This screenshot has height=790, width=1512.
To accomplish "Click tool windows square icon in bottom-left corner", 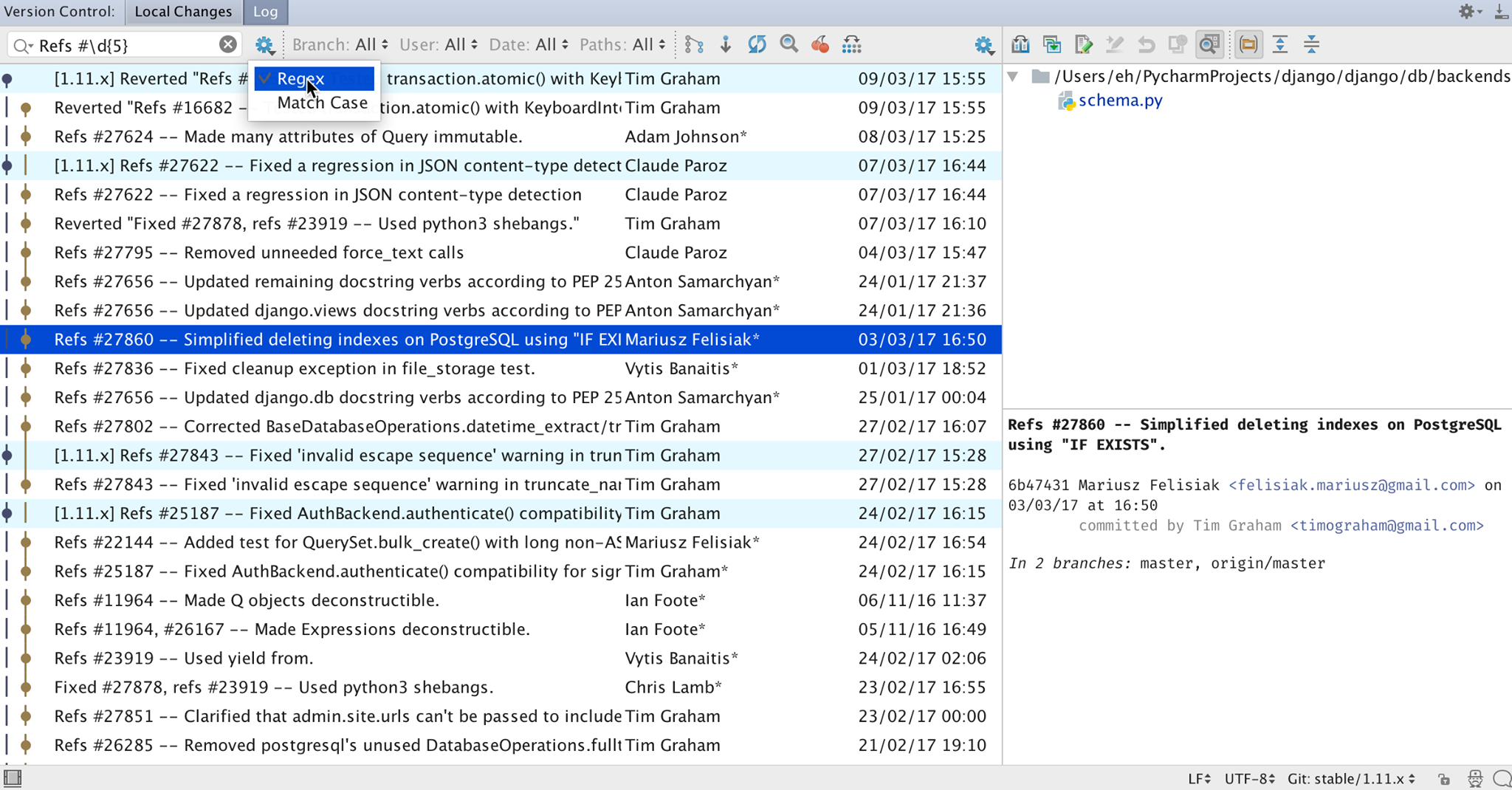I will (13, 778).
